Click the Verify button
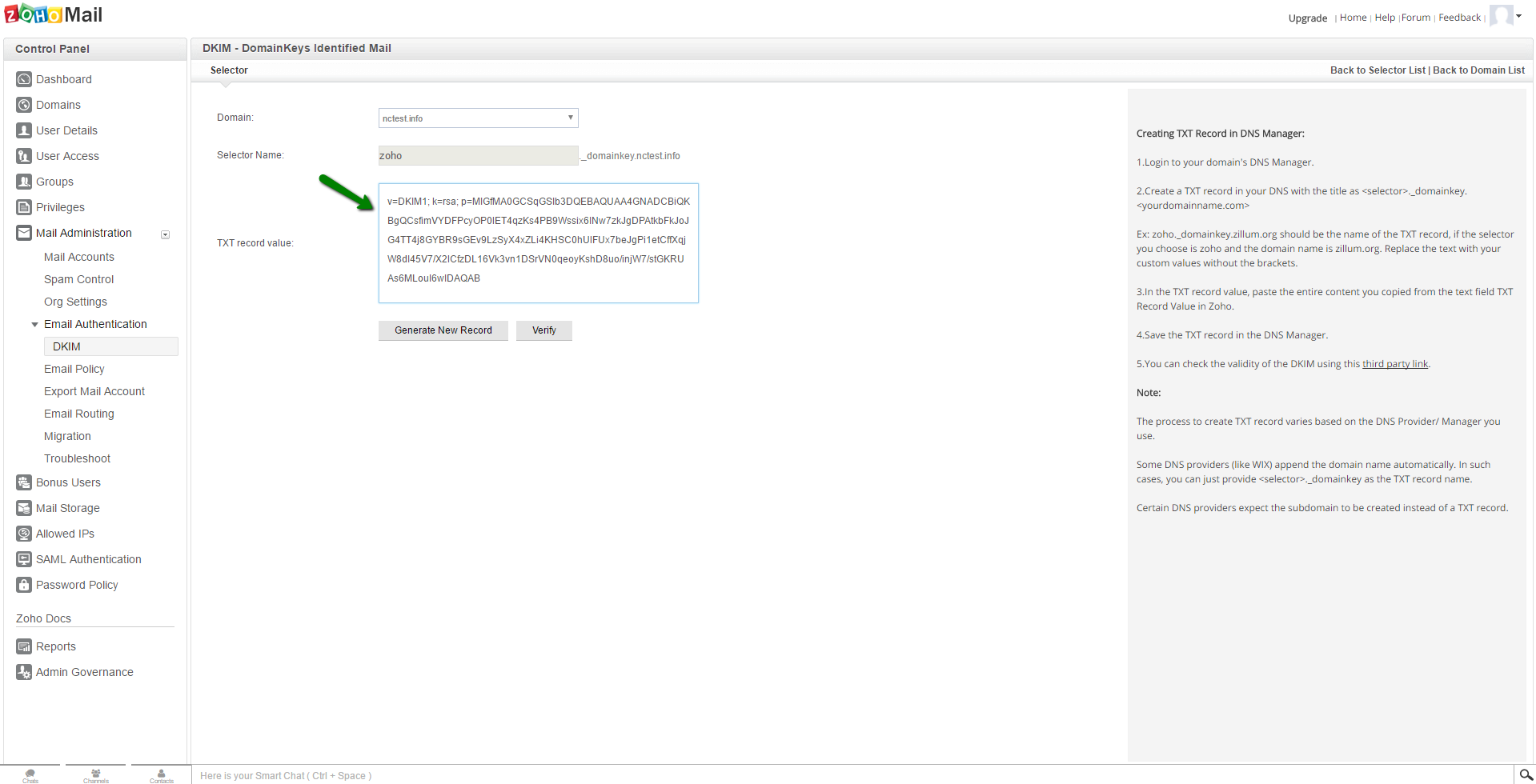 [544, 330]
